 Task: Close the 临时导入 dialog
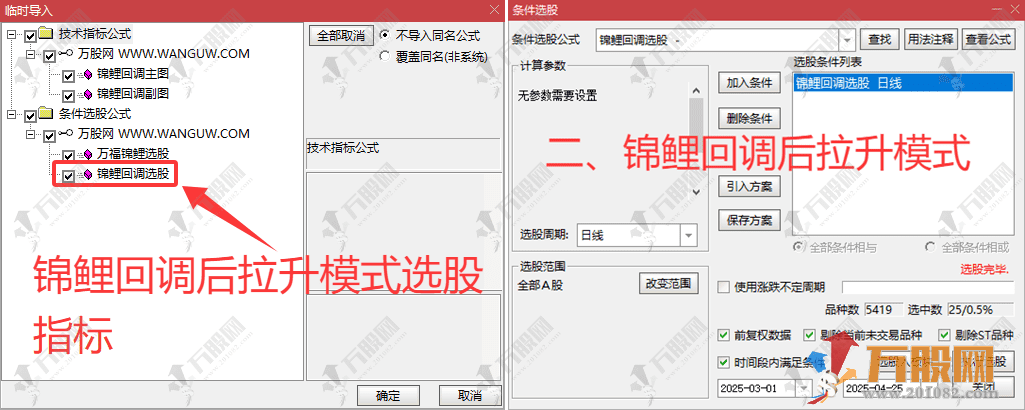pyautogui.click(x=494, y=9)
